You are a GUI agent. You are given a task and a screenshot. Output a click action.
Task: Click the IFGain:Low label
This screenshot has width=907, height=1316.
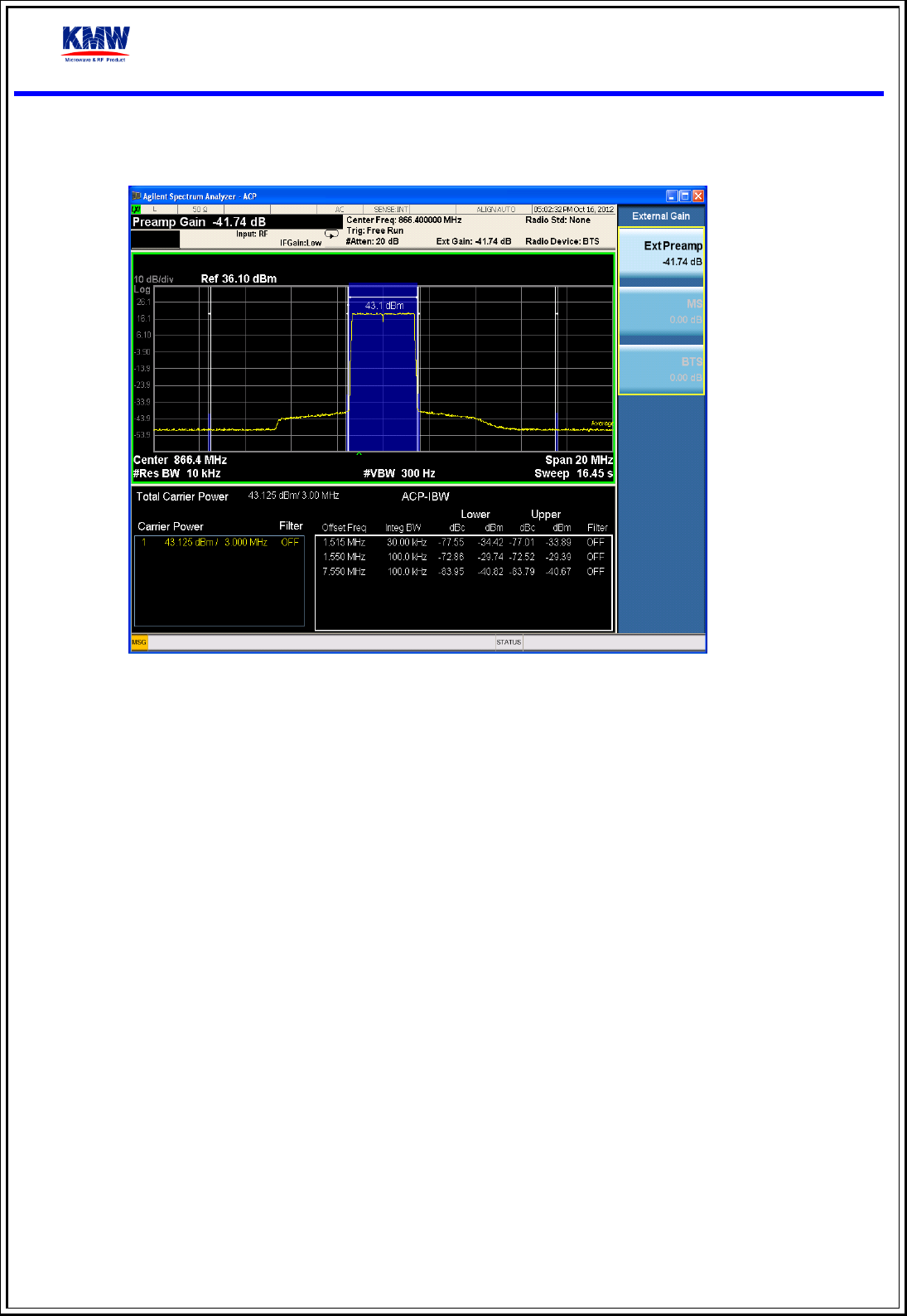(301, 243)
